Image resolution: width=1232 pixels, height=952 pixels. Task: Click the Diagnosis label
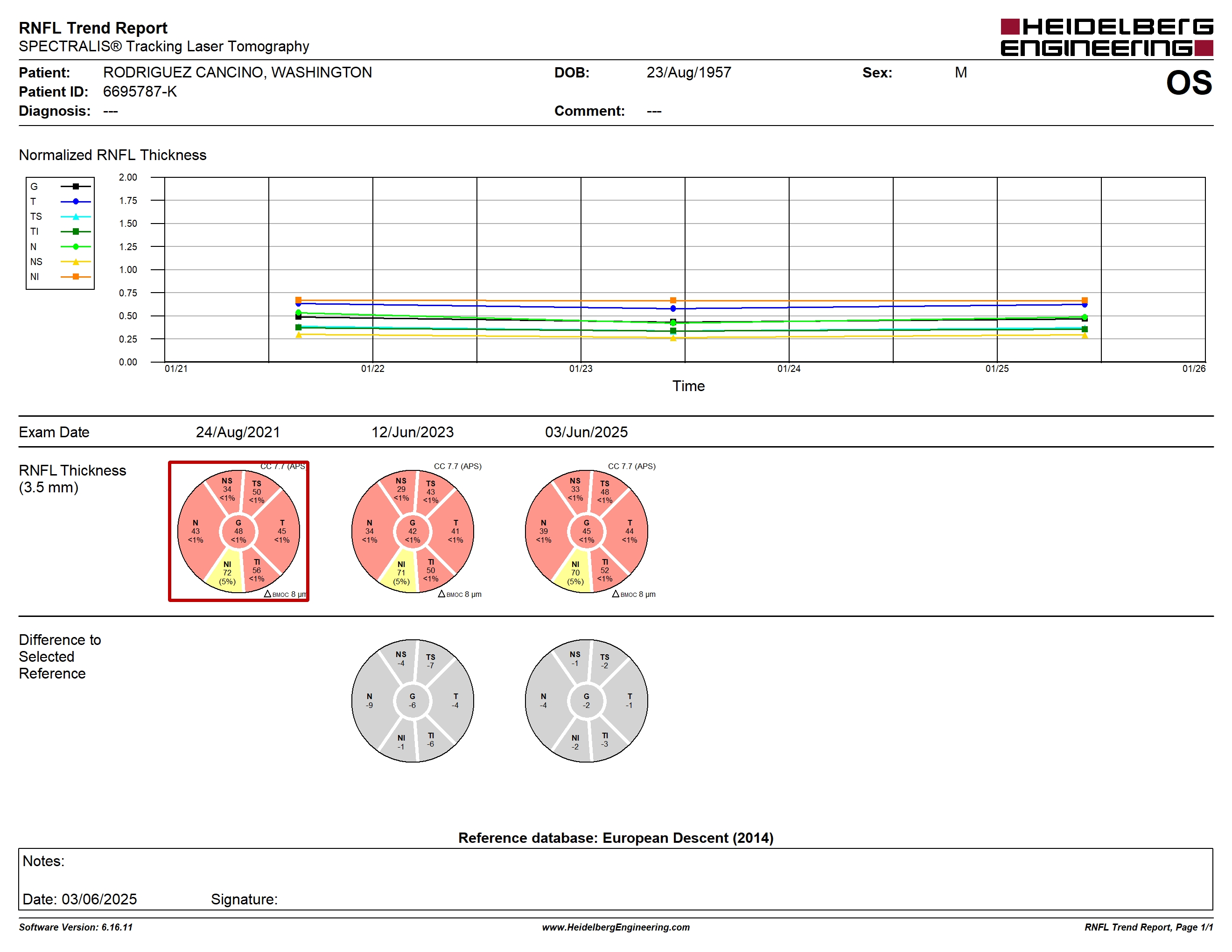[55, 111]
